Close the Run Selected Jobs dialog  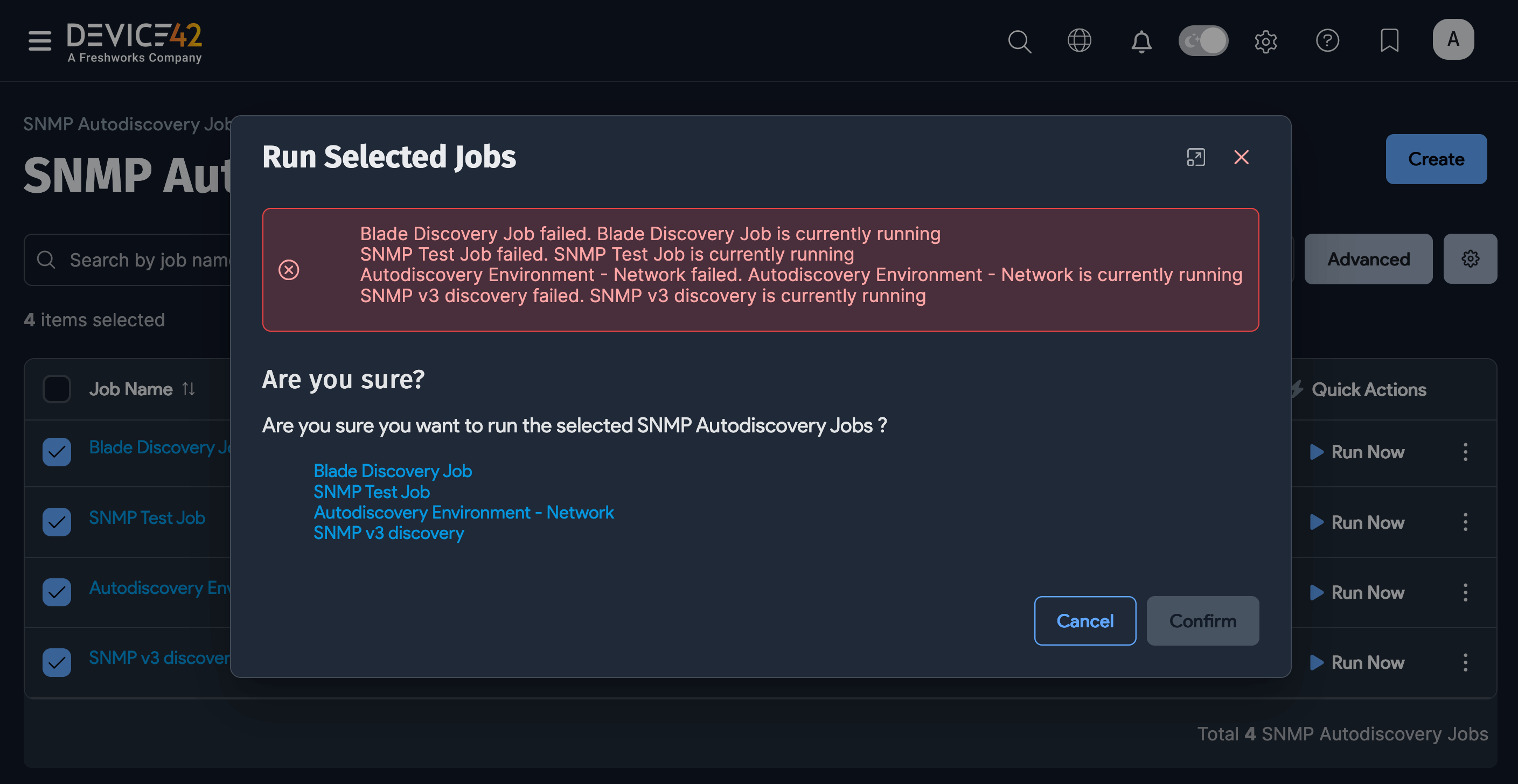point(1241,157)
